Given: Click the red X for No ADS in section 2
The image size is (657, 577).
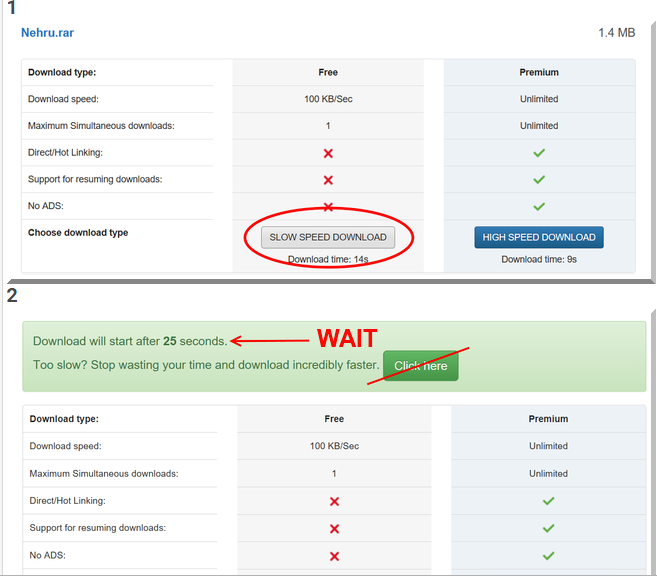Looking at the screenshot, I should pyautogui.click(x=334, y=556).
